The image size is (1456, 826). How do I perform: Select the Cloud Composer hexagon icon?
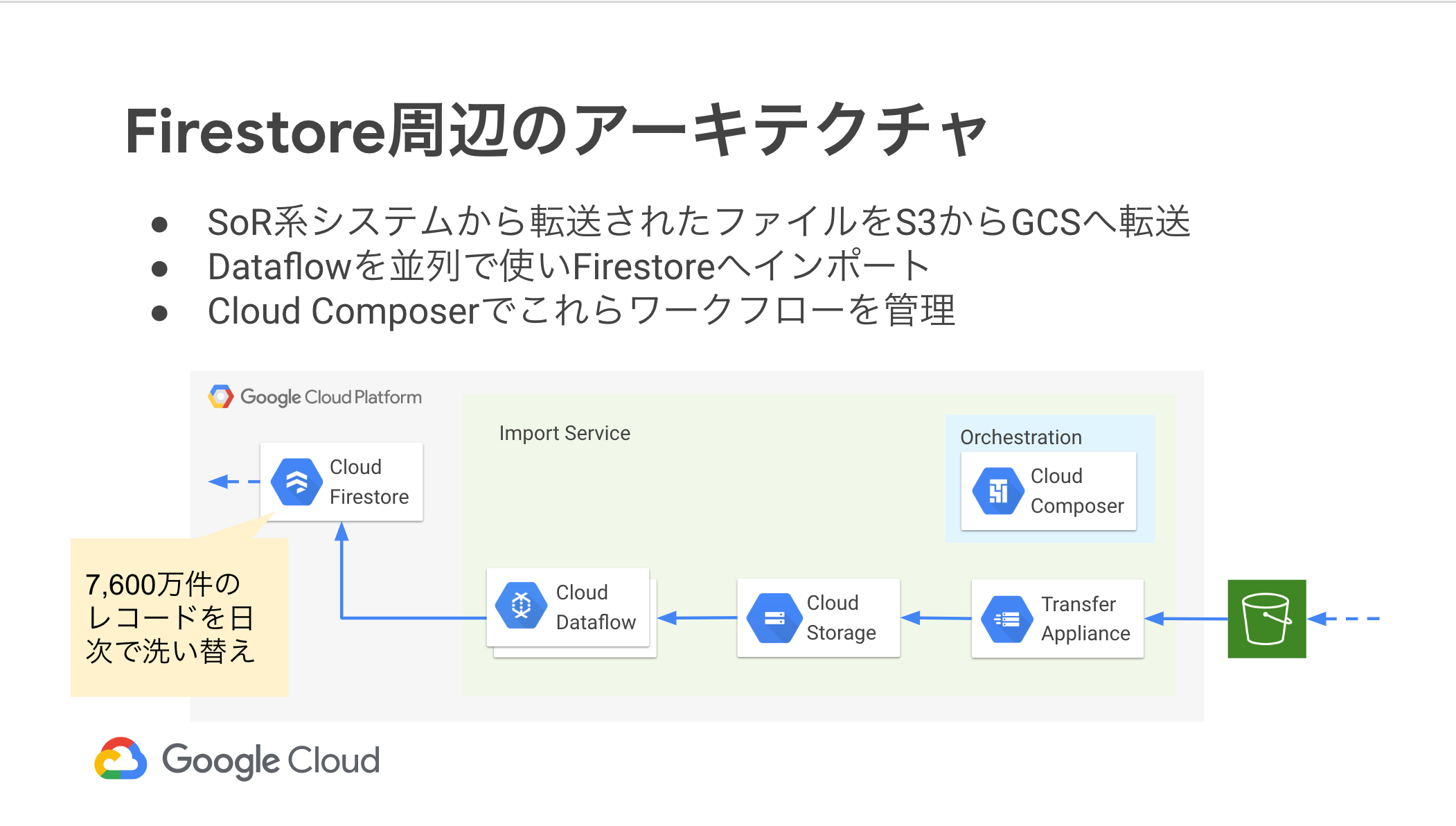(x=1000, y=490)
